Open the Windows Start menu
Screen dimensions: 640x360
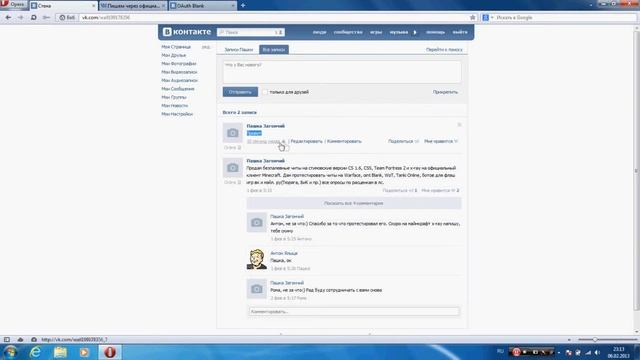click(x=10, y=352)
